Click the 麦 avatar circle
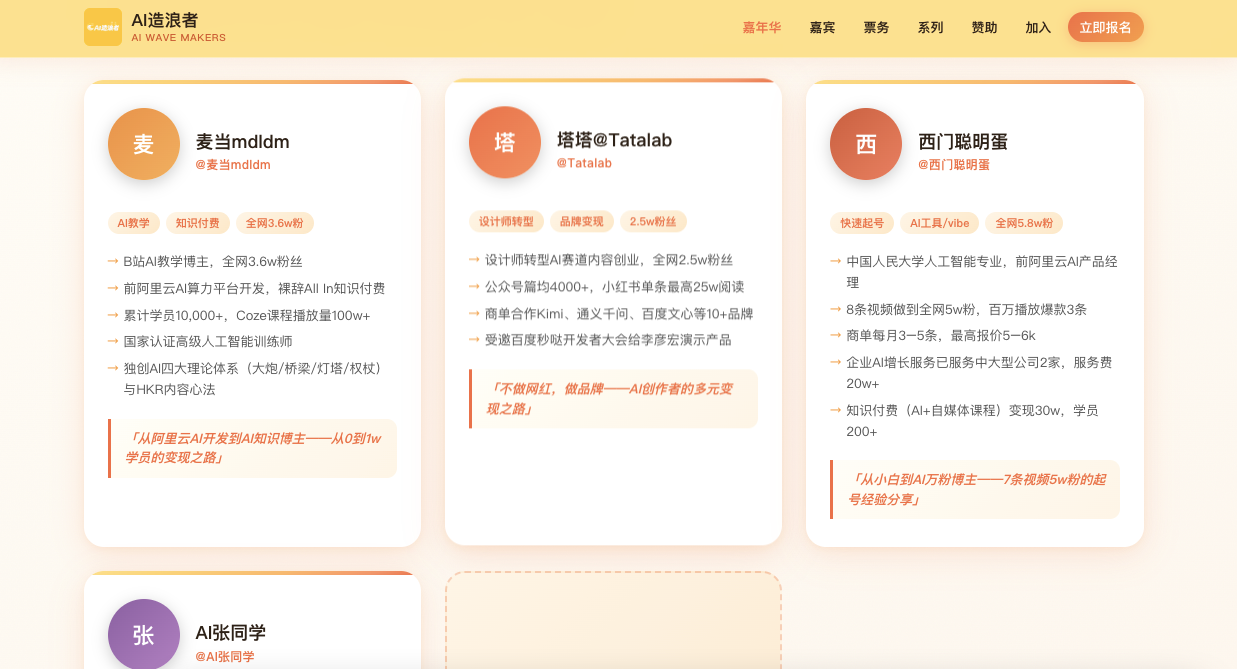The height and width of the screenshot is (669, 1237). coord(144,144)
